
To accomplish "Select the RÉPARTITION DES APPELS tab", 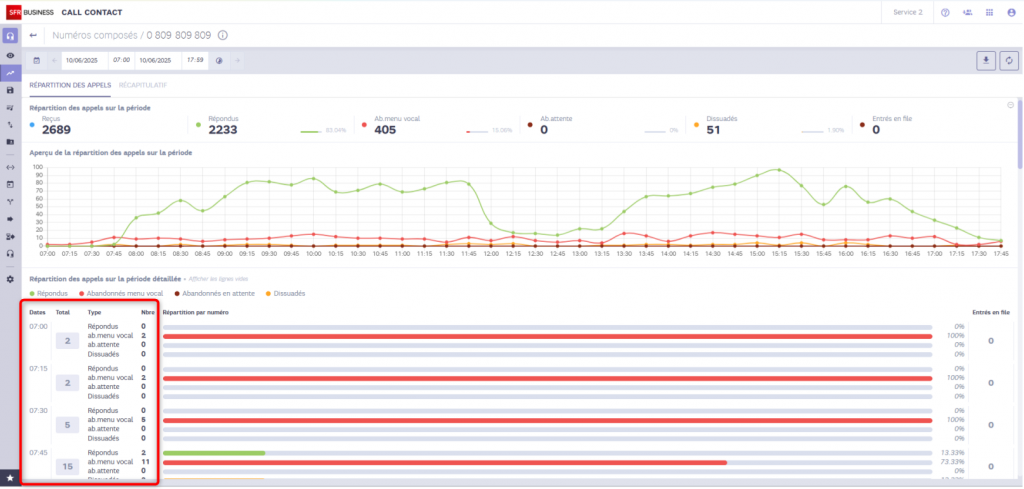I will click(71, 86).
